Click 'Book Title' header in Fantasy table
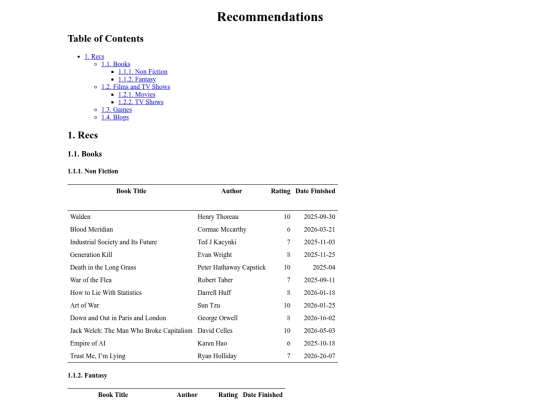The height and width of the screenshot is (405, 540). pos(113,395)
